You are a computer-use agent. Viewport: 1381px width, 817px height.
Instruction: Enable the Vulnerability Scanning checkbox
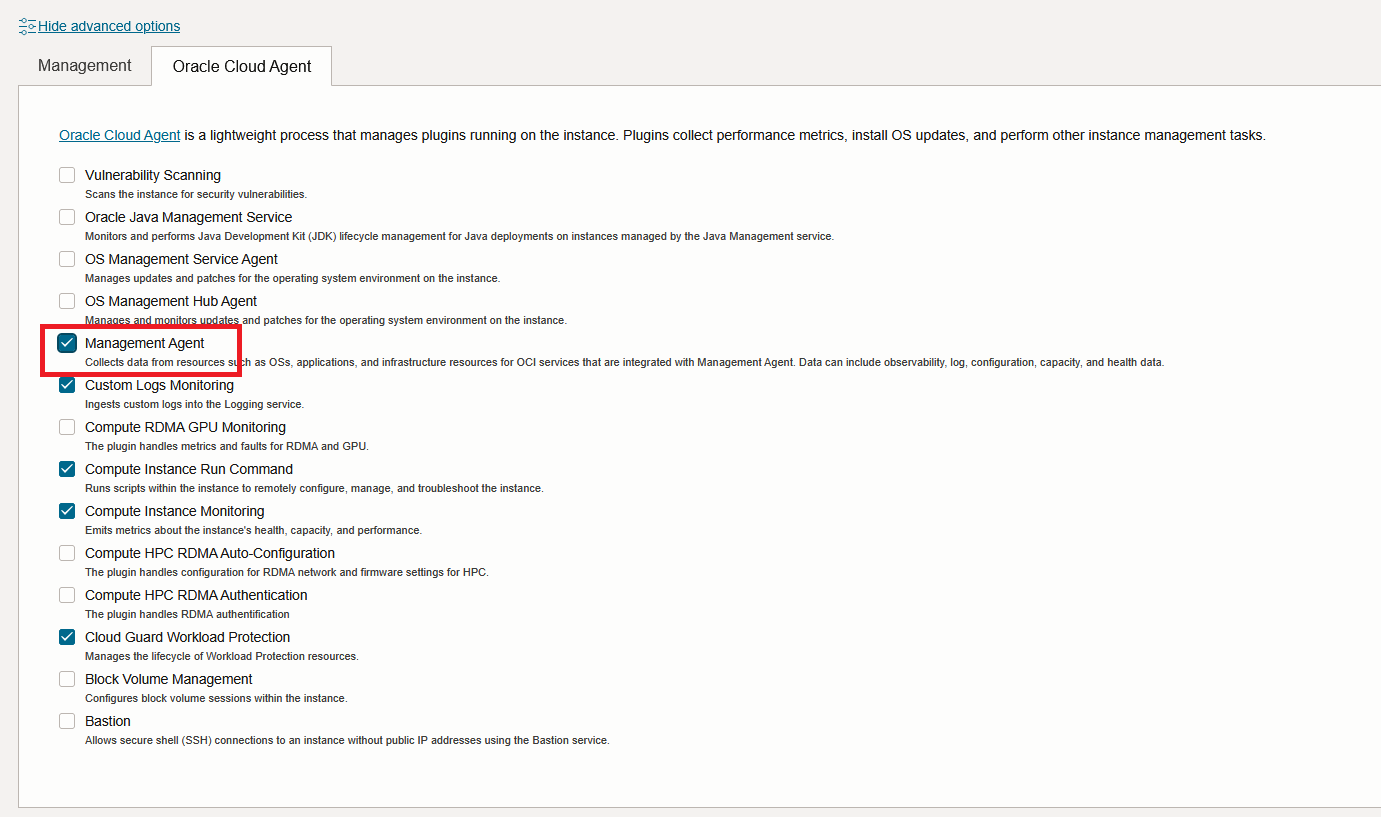67,175
